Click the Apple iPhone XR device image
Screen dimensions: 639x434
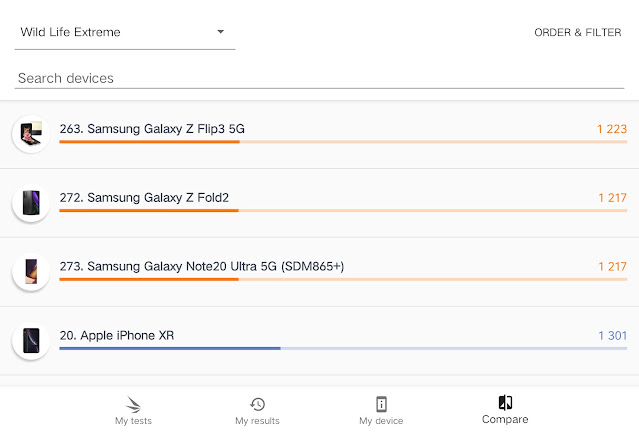click(30, 340)
